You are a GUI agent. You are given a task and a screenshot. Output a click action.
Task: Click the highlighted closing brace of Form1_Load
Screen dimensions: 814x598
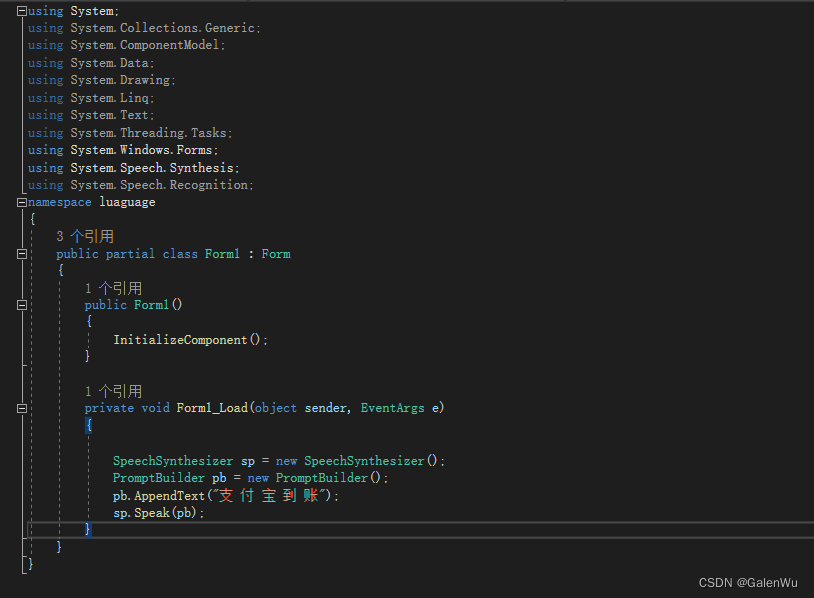(x=88, y=529)
